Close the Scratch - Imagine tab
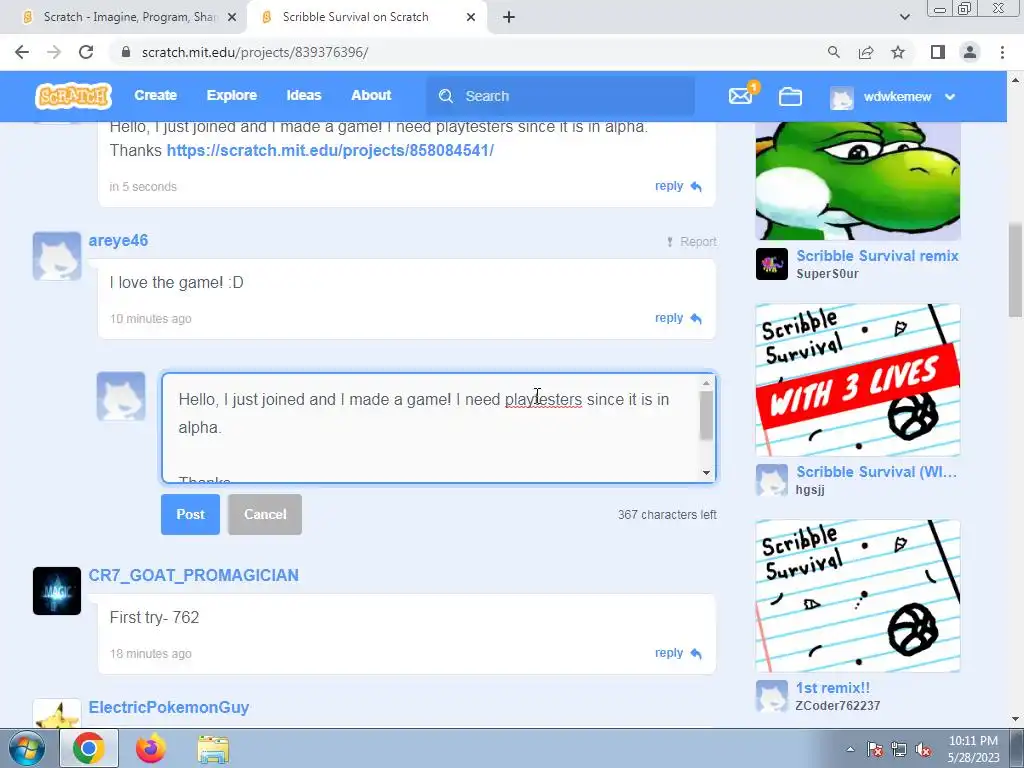The height and width of the screenshot is (768, 1024). click(x=232, y=17)
